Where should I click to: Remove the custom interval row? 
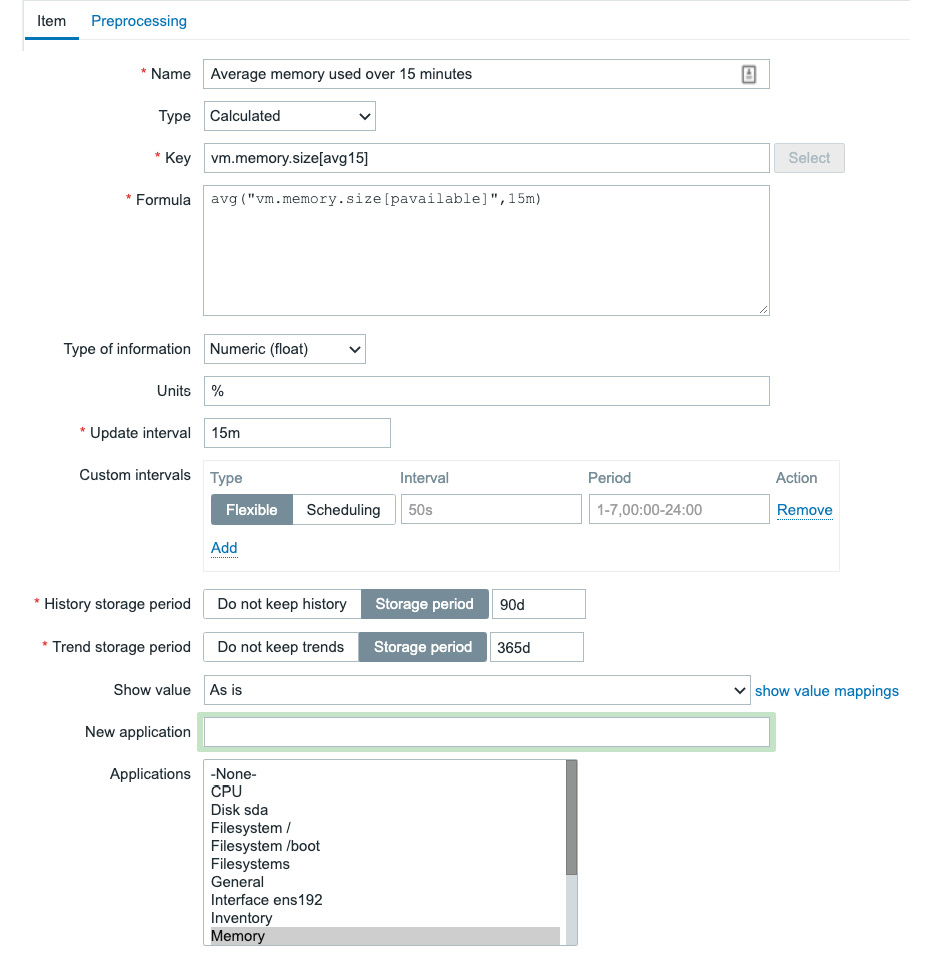pyautogui.click(x=805, y=510)
